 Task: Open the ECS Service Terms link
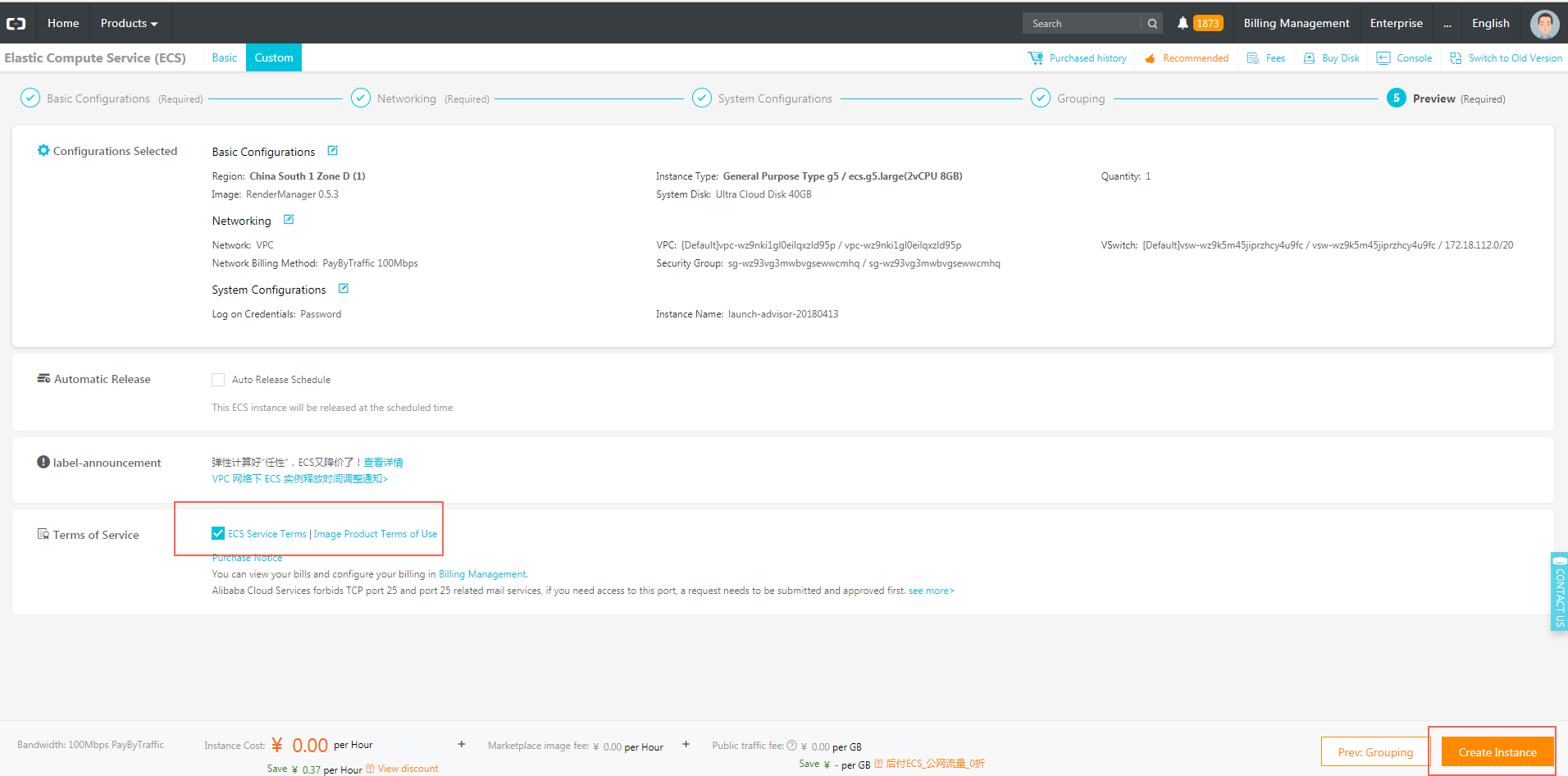[x=267, y=534]
